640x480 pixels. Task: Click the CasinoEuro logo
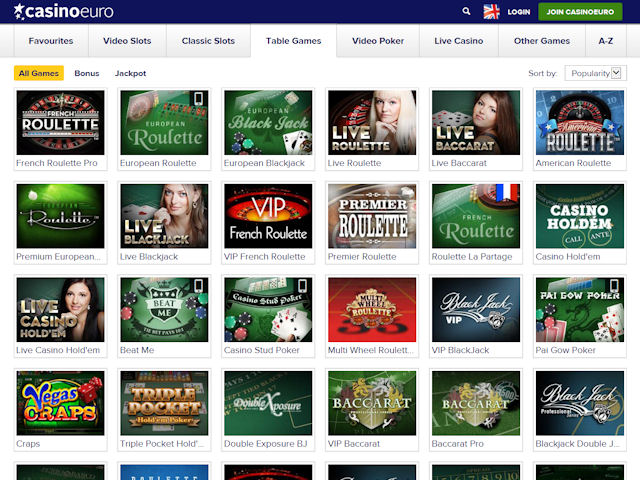point(64,11)
